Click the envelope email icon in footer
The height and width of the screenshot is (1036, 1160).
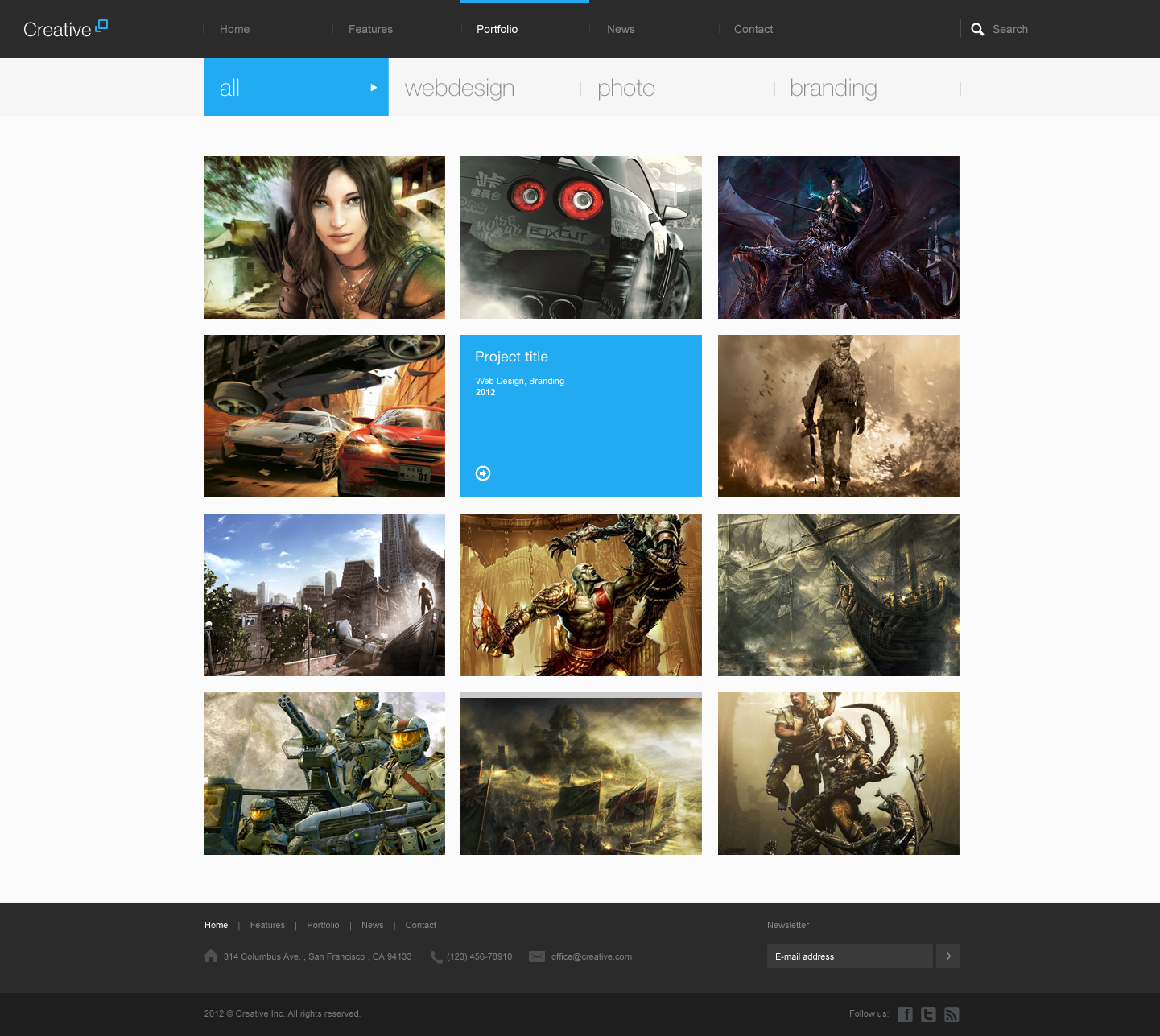point(537,956)
